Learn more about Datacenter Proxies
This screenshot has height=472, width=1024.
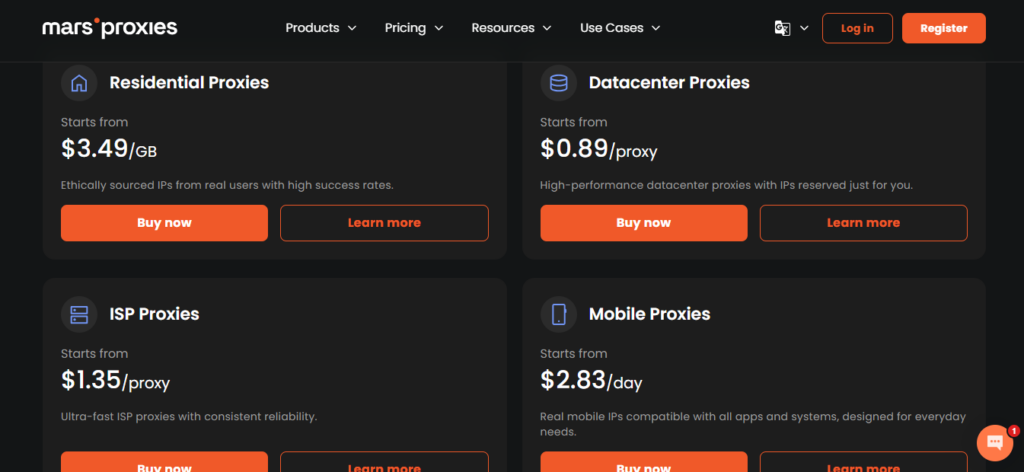[x=863, y=223]
